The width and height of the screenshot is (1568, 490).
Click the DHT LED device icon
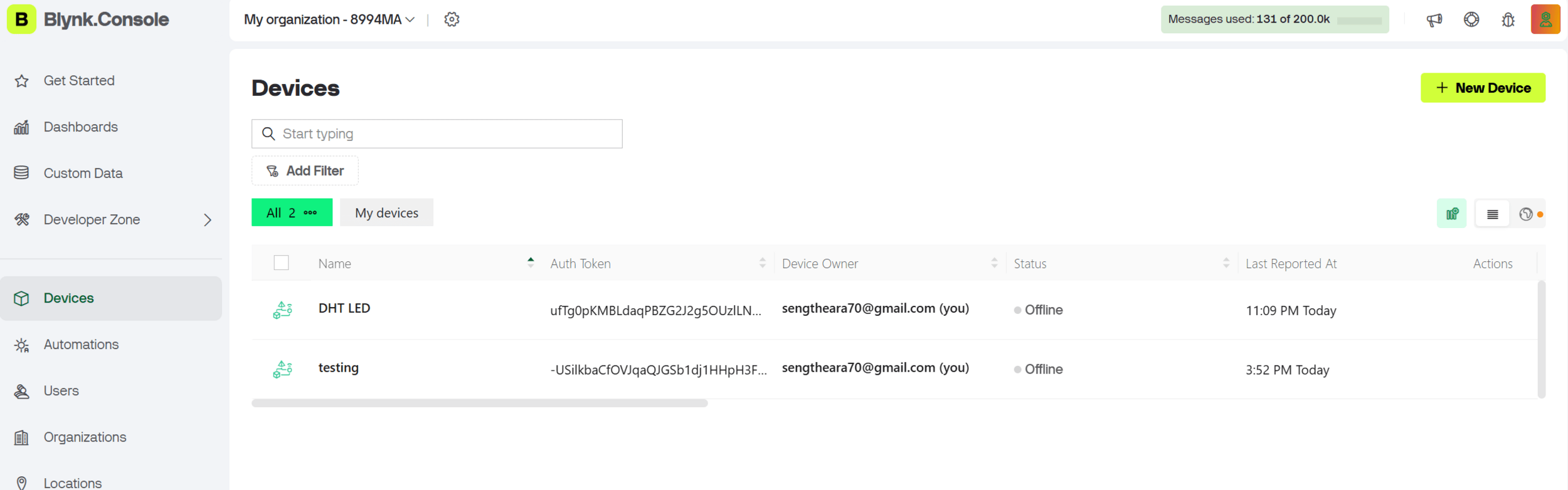[x=282, y=310]
